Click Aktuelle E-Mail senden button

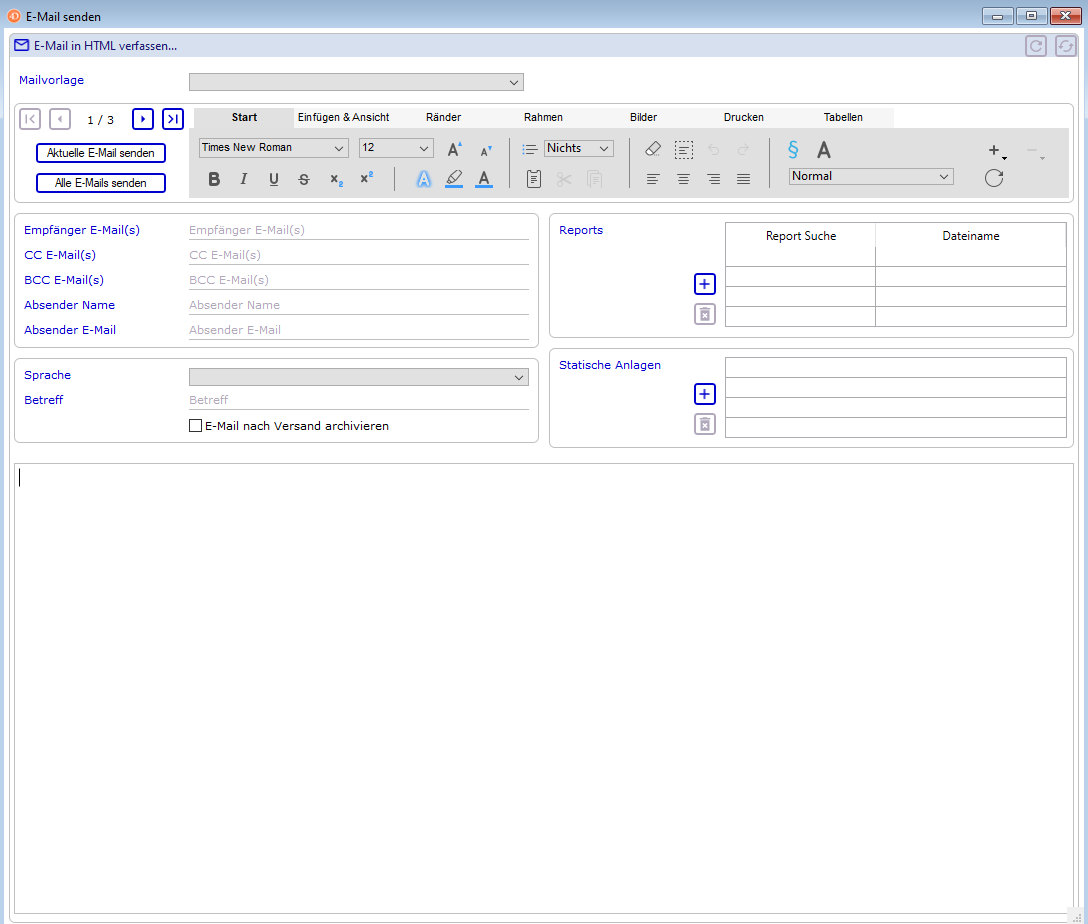click(x=101, y=153)
